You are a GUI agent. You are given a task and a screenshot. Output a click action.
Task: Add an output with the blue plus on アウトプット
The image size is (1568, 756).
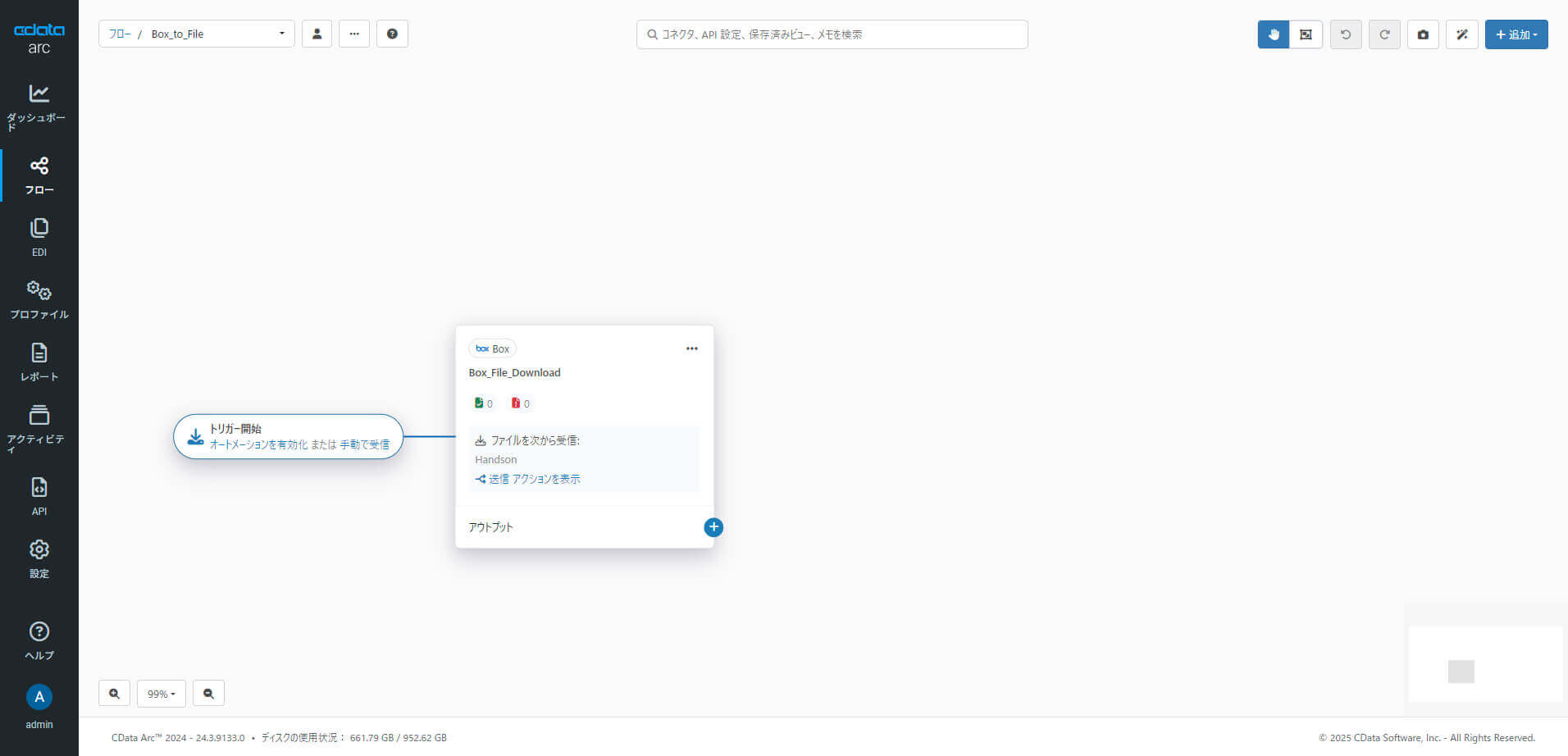pyautogui.click(x=713, y=527)
